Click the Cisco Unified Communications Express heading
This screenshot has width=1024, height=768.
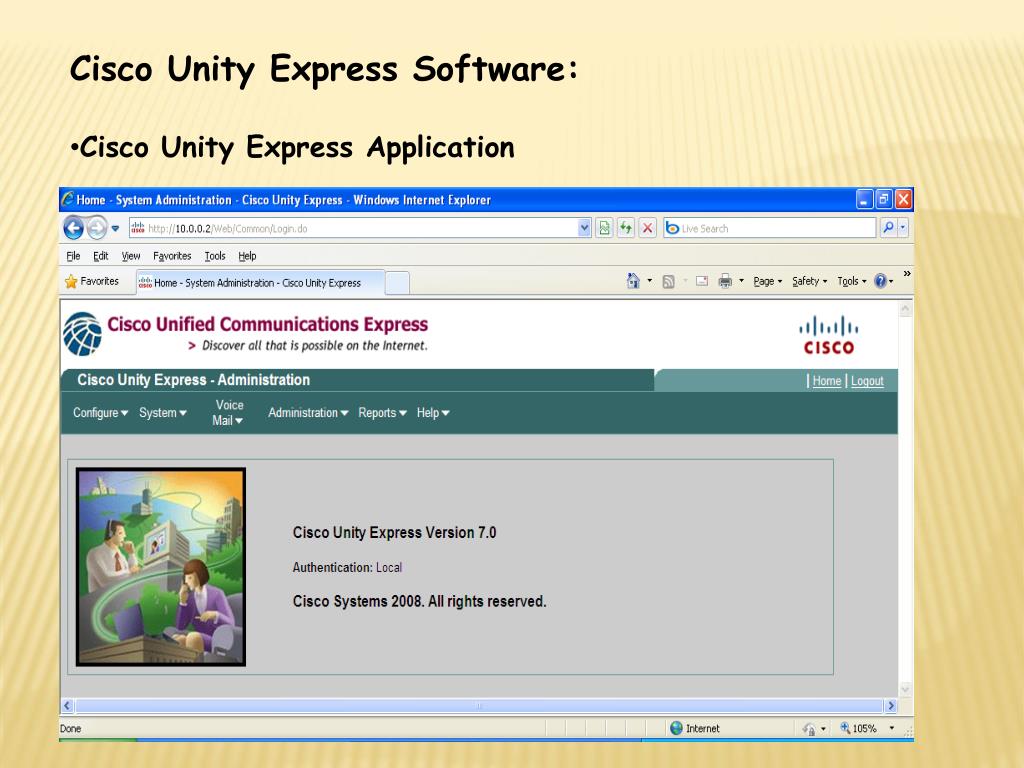coord(267,325)
